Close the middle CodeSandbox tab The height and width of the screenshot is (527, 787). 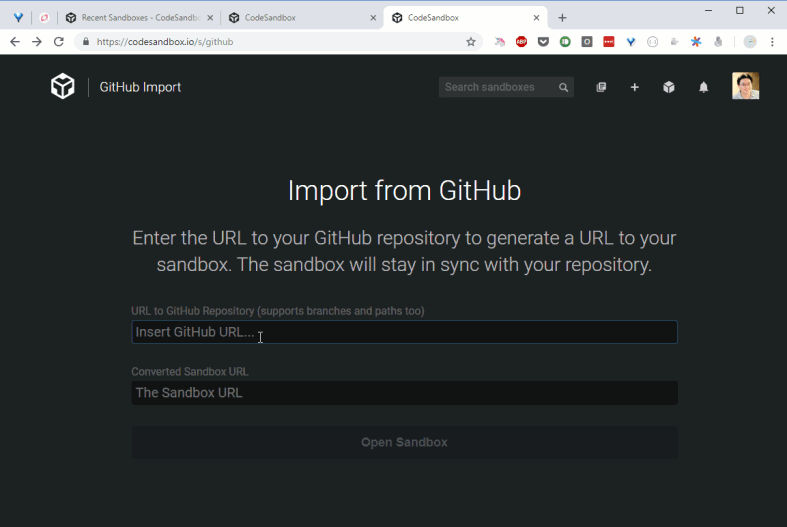373,18
